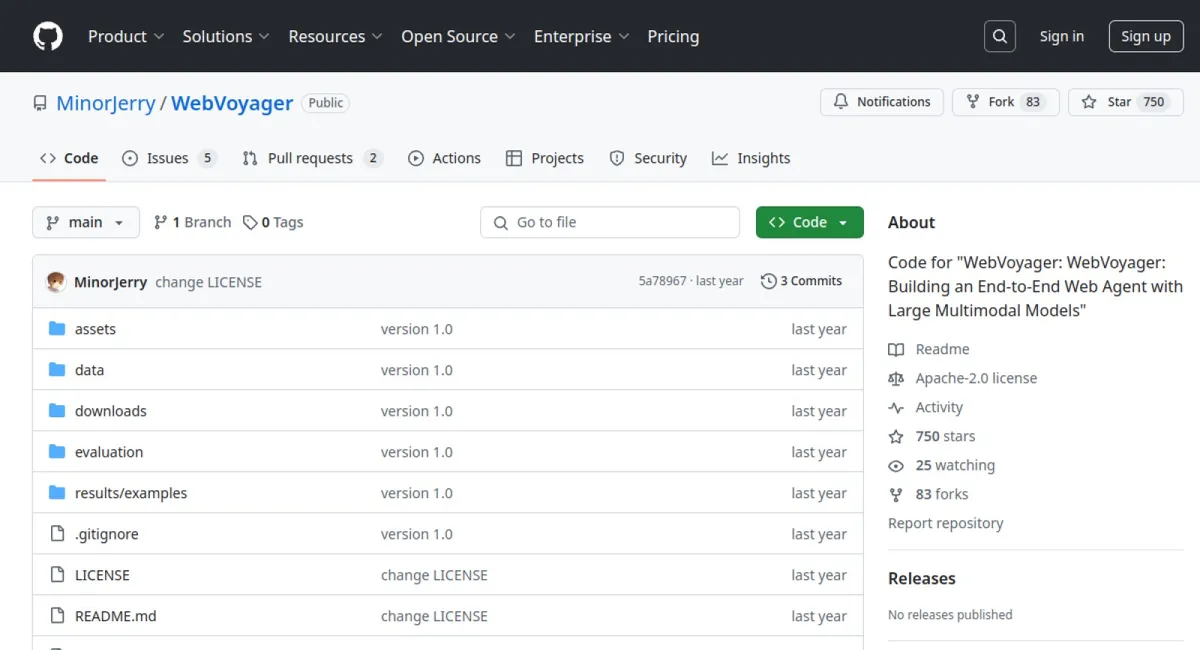Click the repository icon before MinorJerry

tap(40, 103)
